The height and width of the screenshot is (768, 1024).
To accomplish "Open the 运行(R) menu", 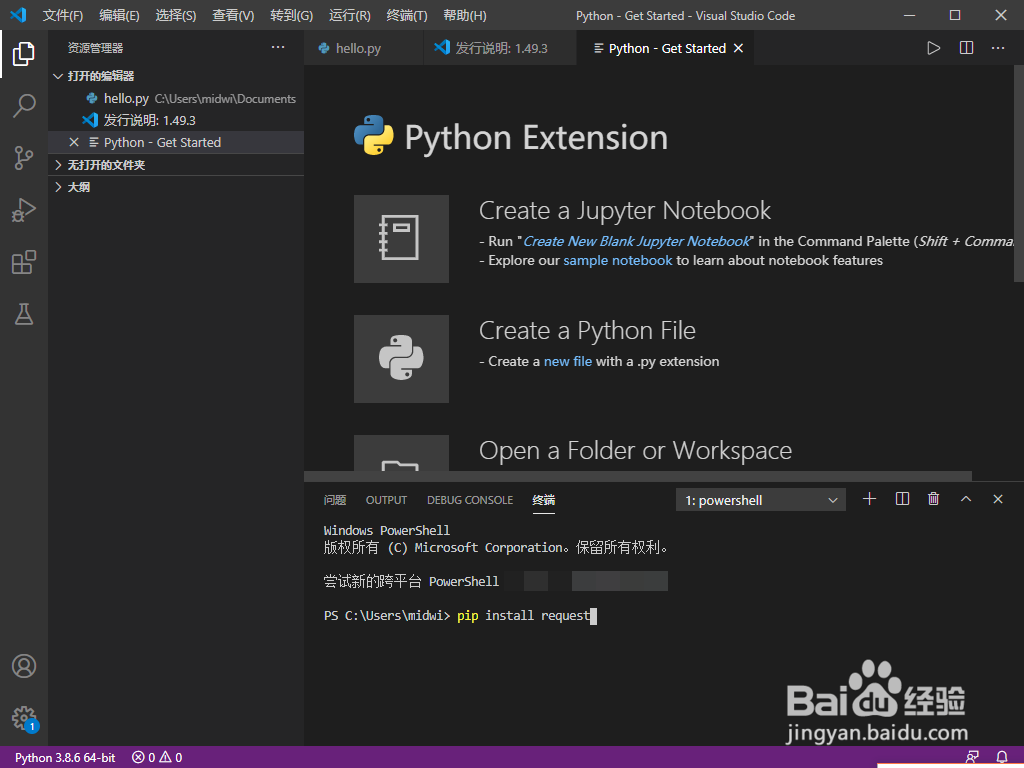I will click(x=349, y=15).
